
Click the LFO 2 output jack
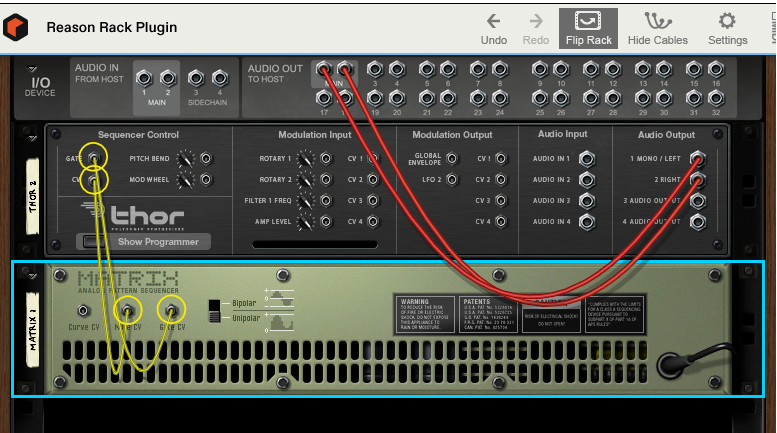[x=451, y=179]
